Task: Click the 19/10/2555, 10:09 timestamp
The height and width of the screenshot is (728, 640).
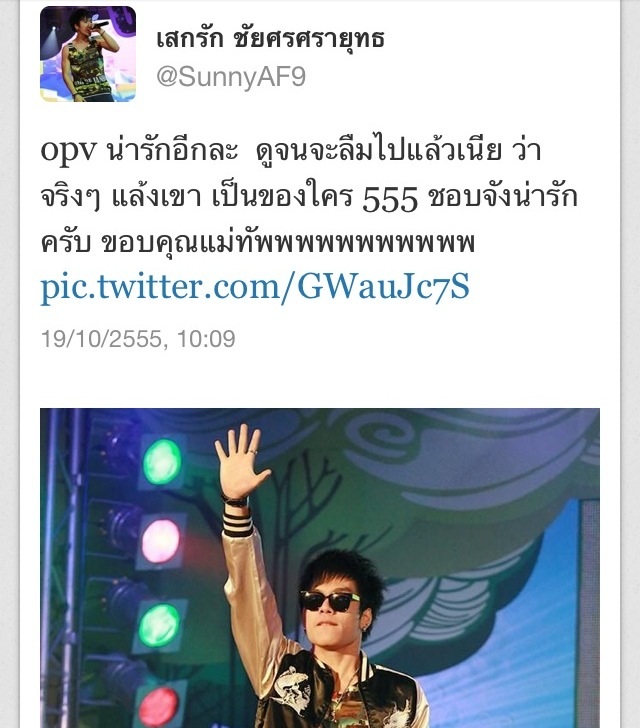Action: (x=138, y=338)
